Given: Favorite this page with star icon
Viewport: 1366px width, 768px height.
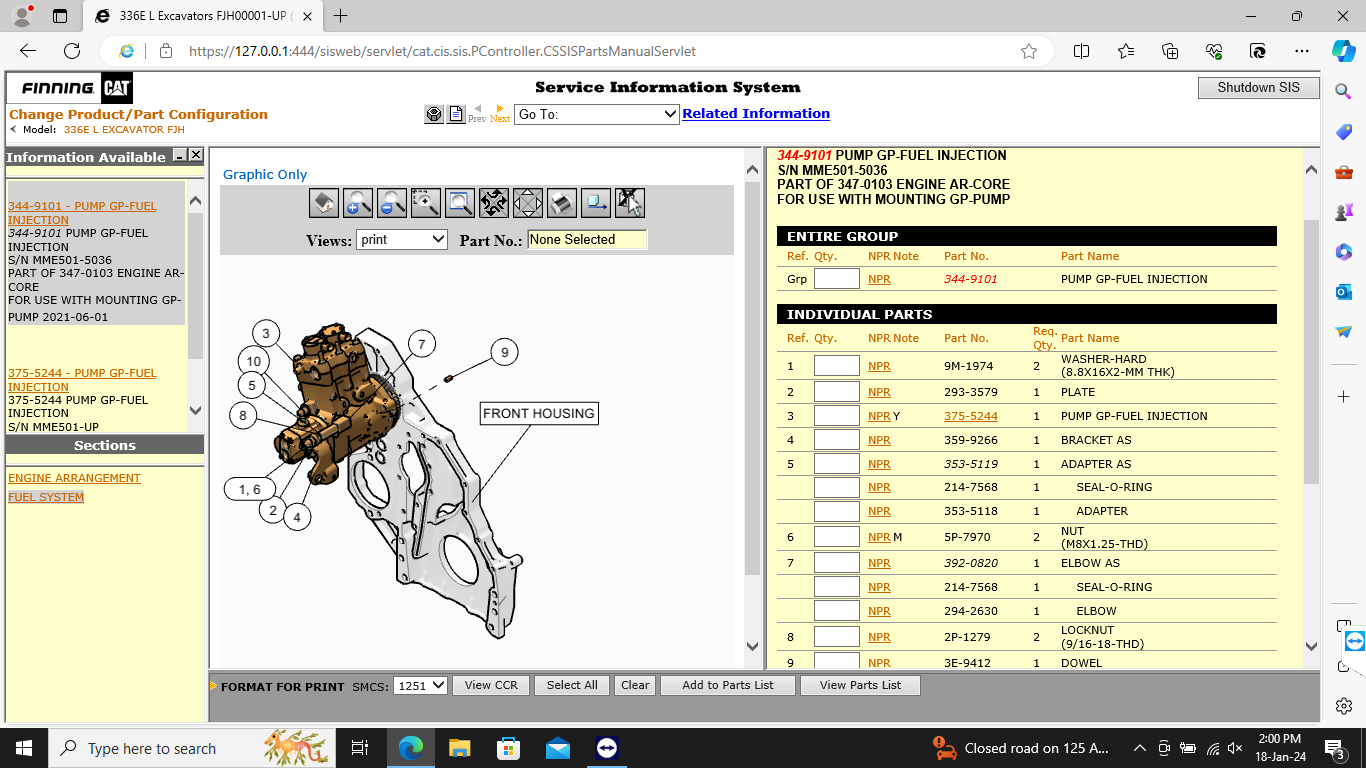Looking at the screenshot, I should (x=1029, y=51).
